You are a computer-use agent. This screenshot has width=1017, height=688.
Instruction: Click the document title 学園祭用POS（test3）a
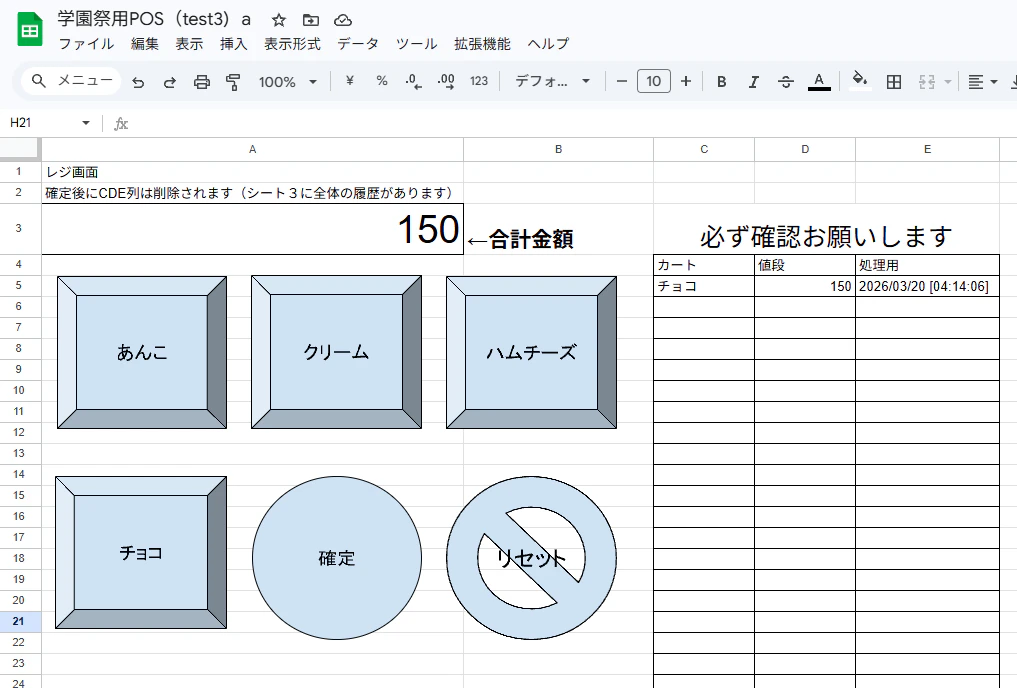point(154,19)
